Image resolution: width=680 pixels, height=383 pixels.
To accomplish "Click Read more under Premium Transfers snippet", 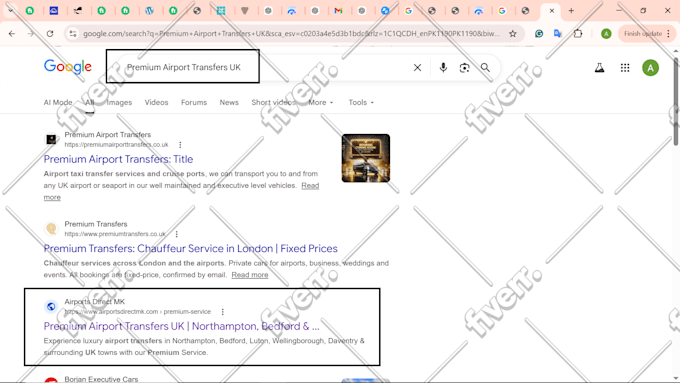I will click(250, 275).
